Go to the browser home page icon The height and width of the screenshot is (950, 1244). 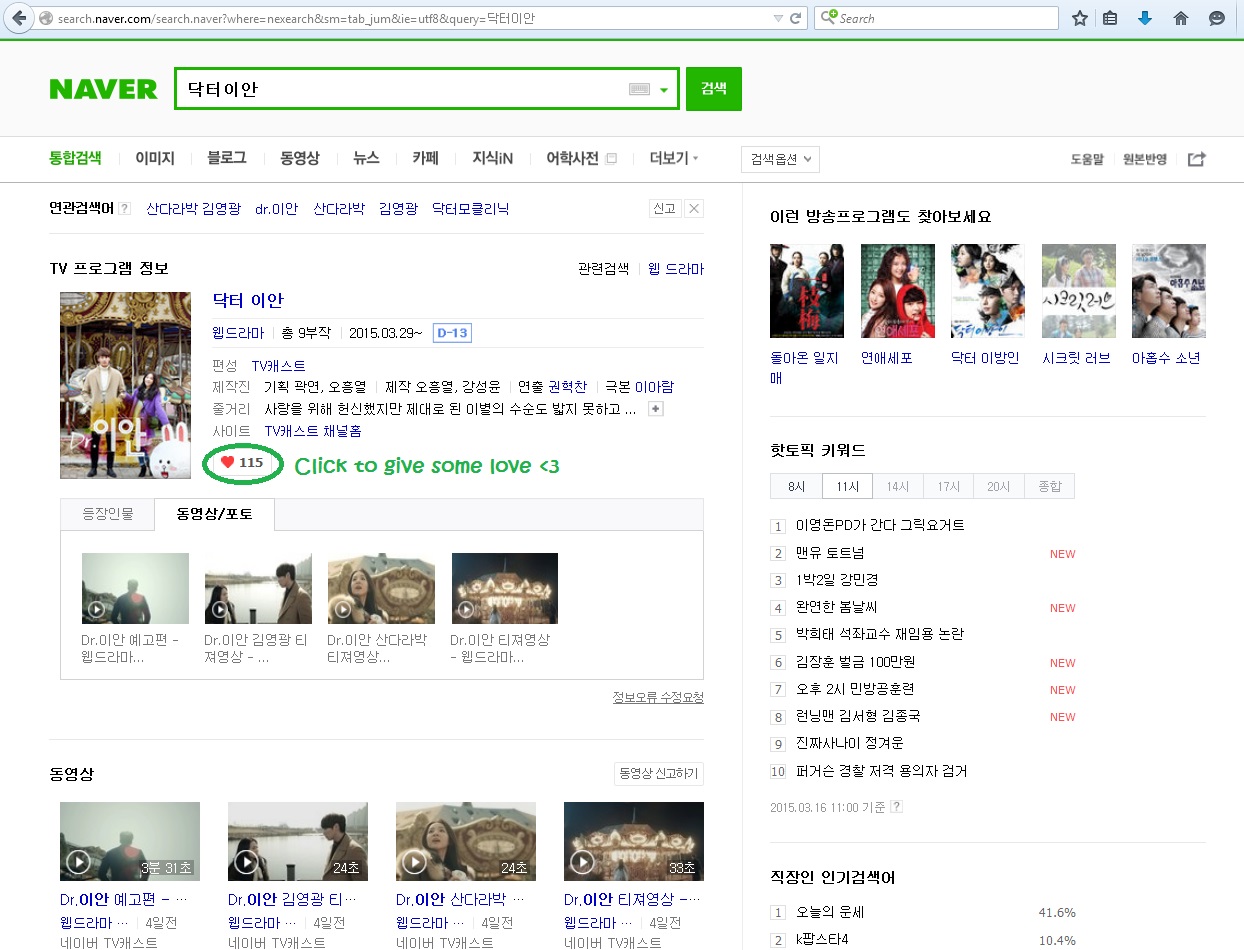pyautogui.click(x=1180, y=18)
